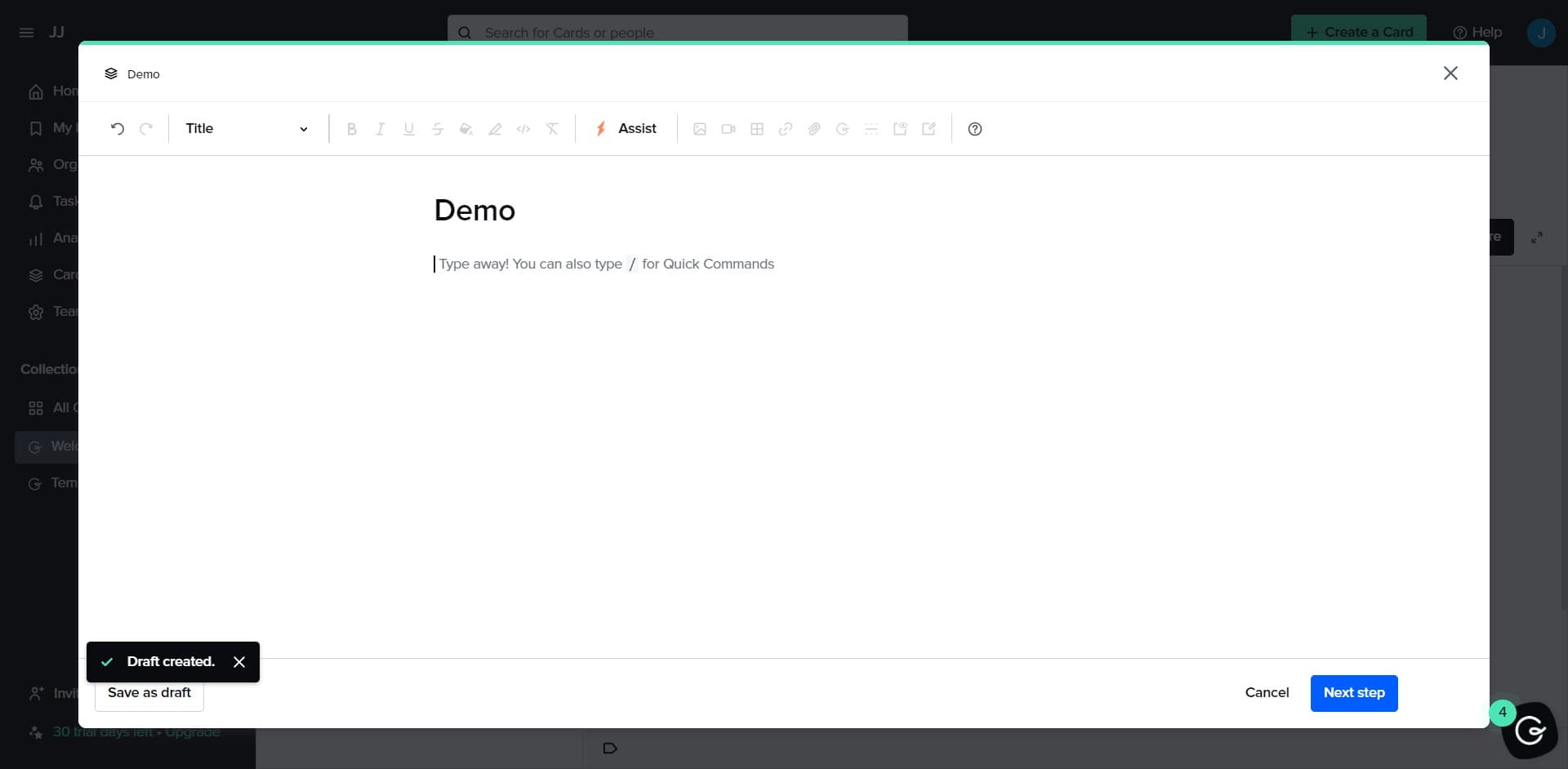Attach a file using the paperclip icon
Screen dimensions: 1568x769
814,128
